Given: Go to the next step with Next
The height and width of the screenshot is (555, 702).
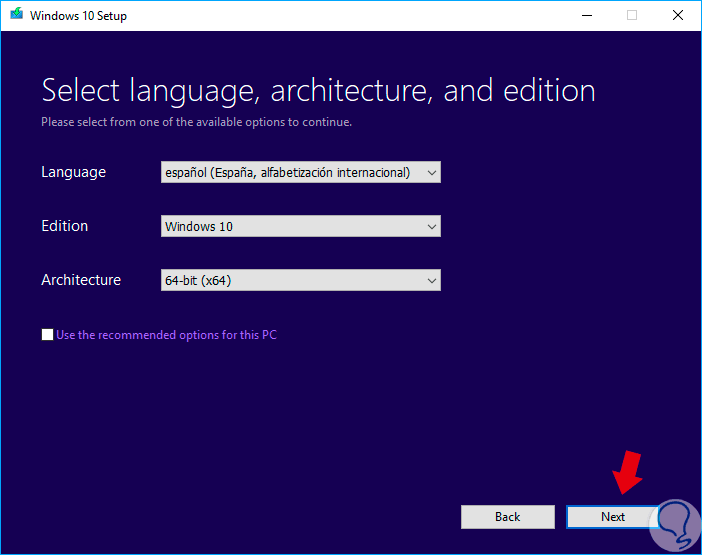Looking at the screenshot, I should point(612,517).
